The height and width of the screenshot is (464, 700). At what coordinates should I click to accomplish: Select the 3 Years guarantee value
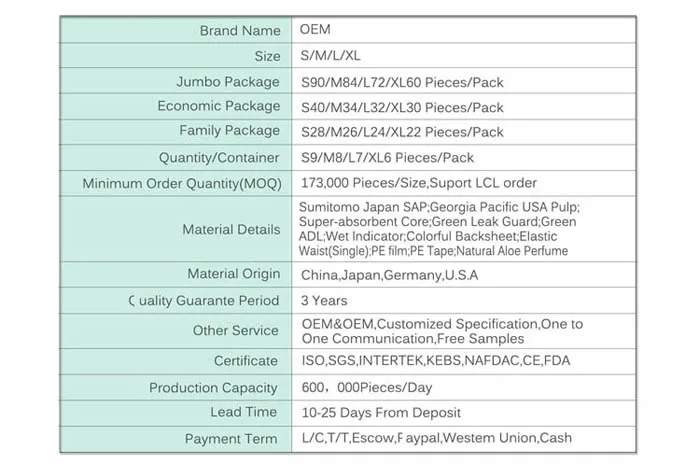point(324,300)
